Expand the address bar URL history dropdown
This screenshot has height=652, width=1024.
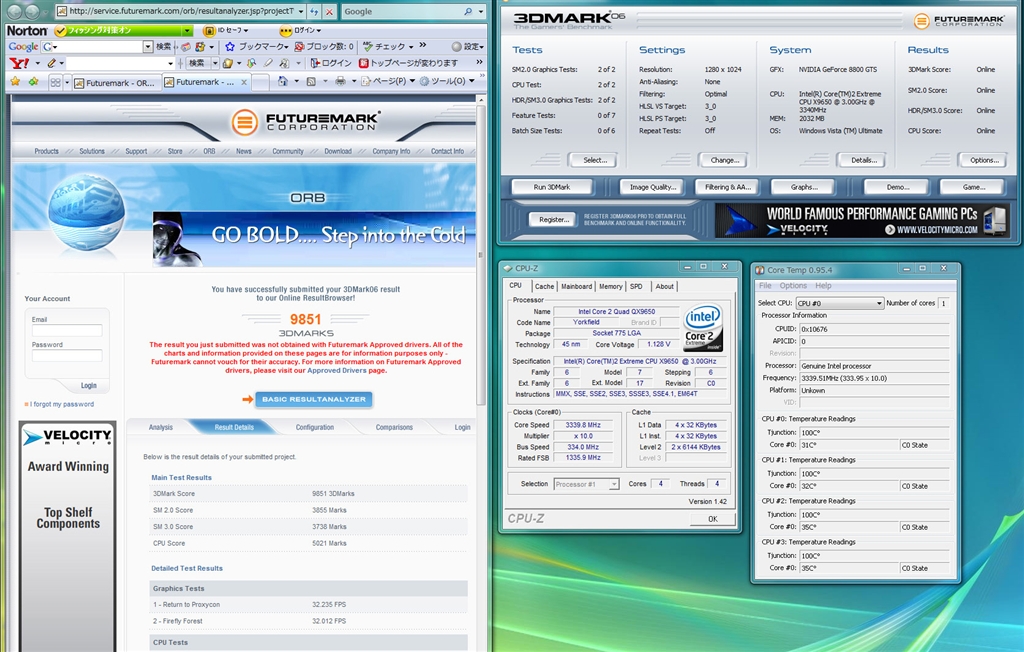pyautogui.click(x=301, y=12)
